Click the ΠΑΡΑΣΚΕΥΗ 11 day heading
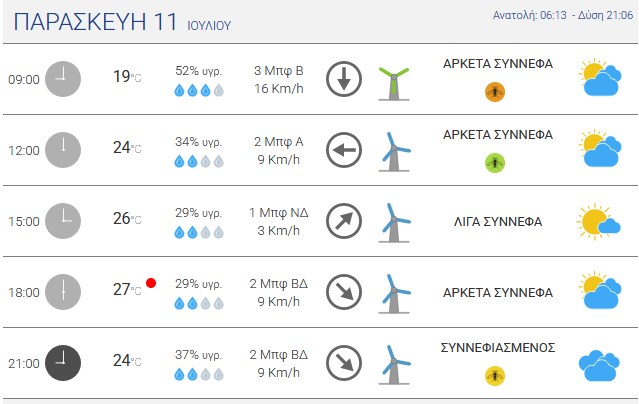Viewport: 639px width, 404px height. [x=95, y=22]
